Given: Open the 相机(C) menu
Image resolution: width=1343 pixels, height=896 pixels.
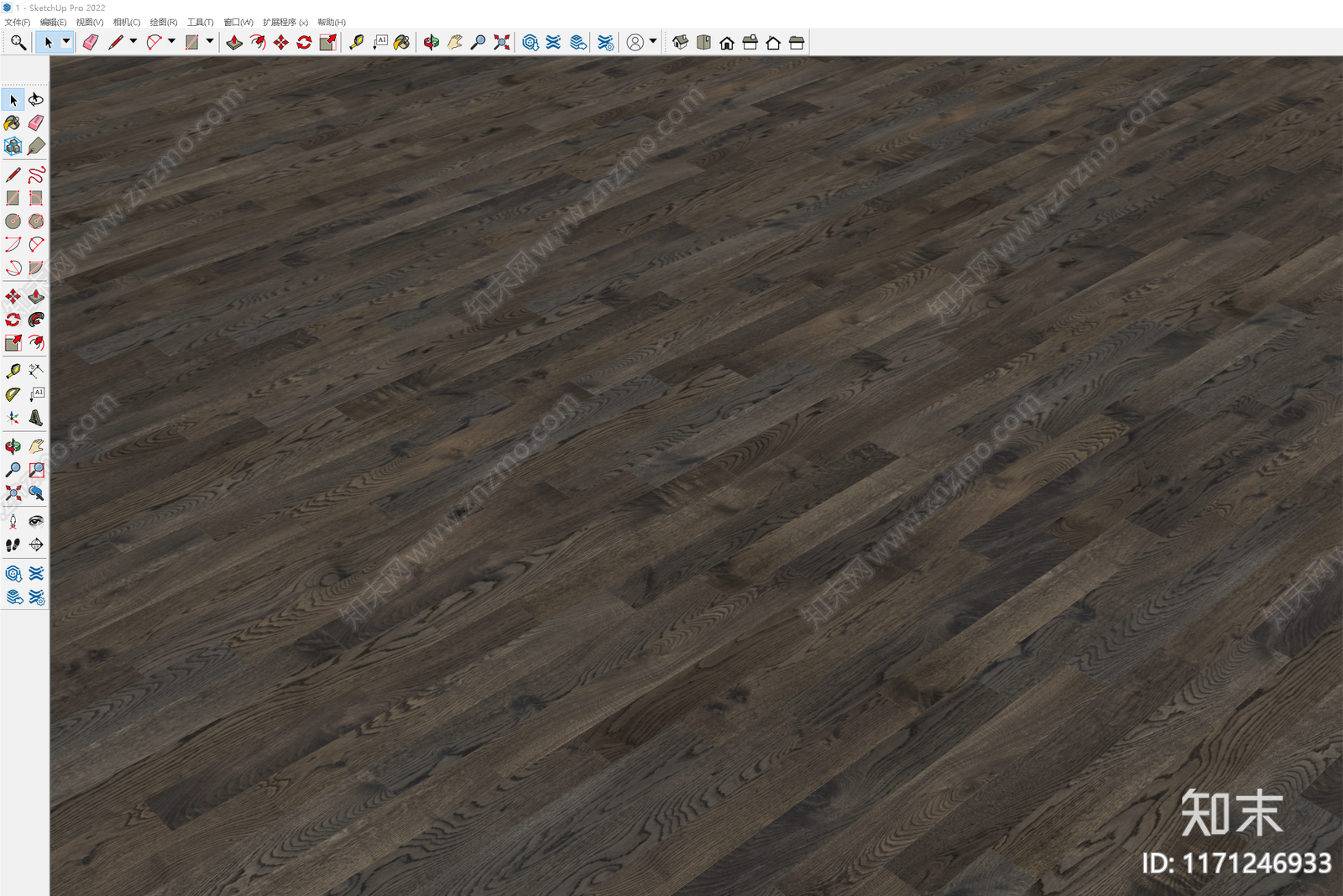Looking at the screenshot, I should [x=127, y=22].
